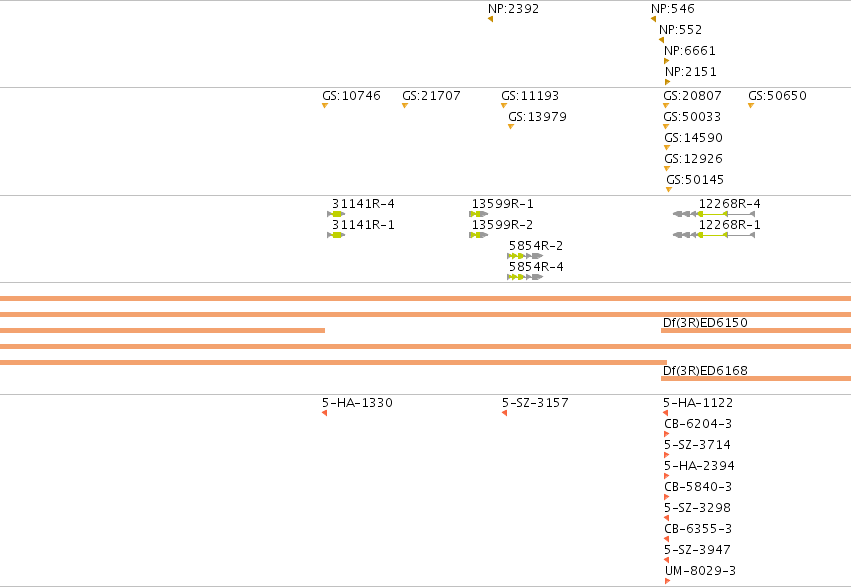Select the 12268R-1 gene model glyph
851x587 pixels.
coord(714,235)
